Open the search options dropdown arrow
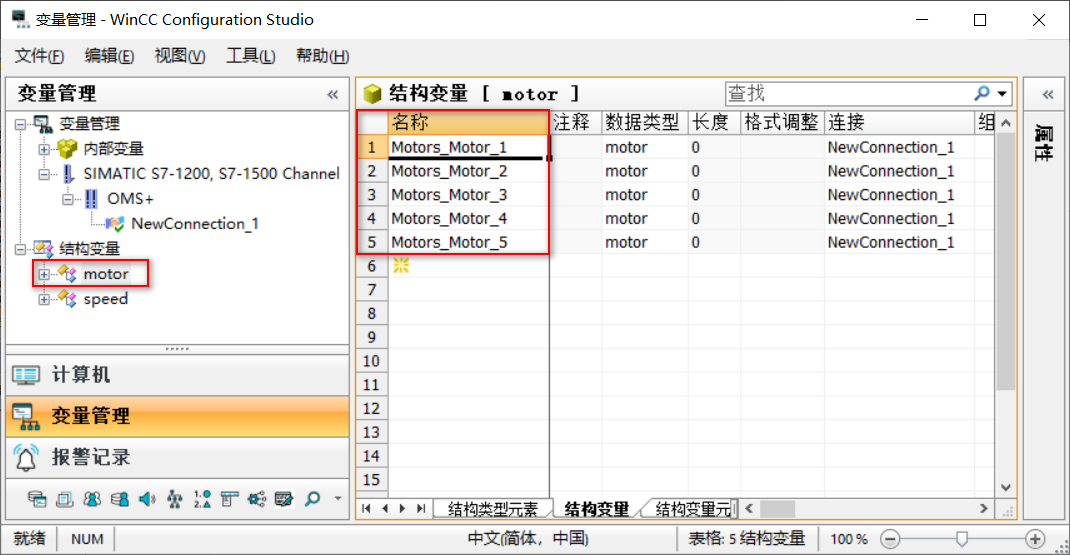Viewport: 1070px width, 555px height. [x=1001, y=93]
